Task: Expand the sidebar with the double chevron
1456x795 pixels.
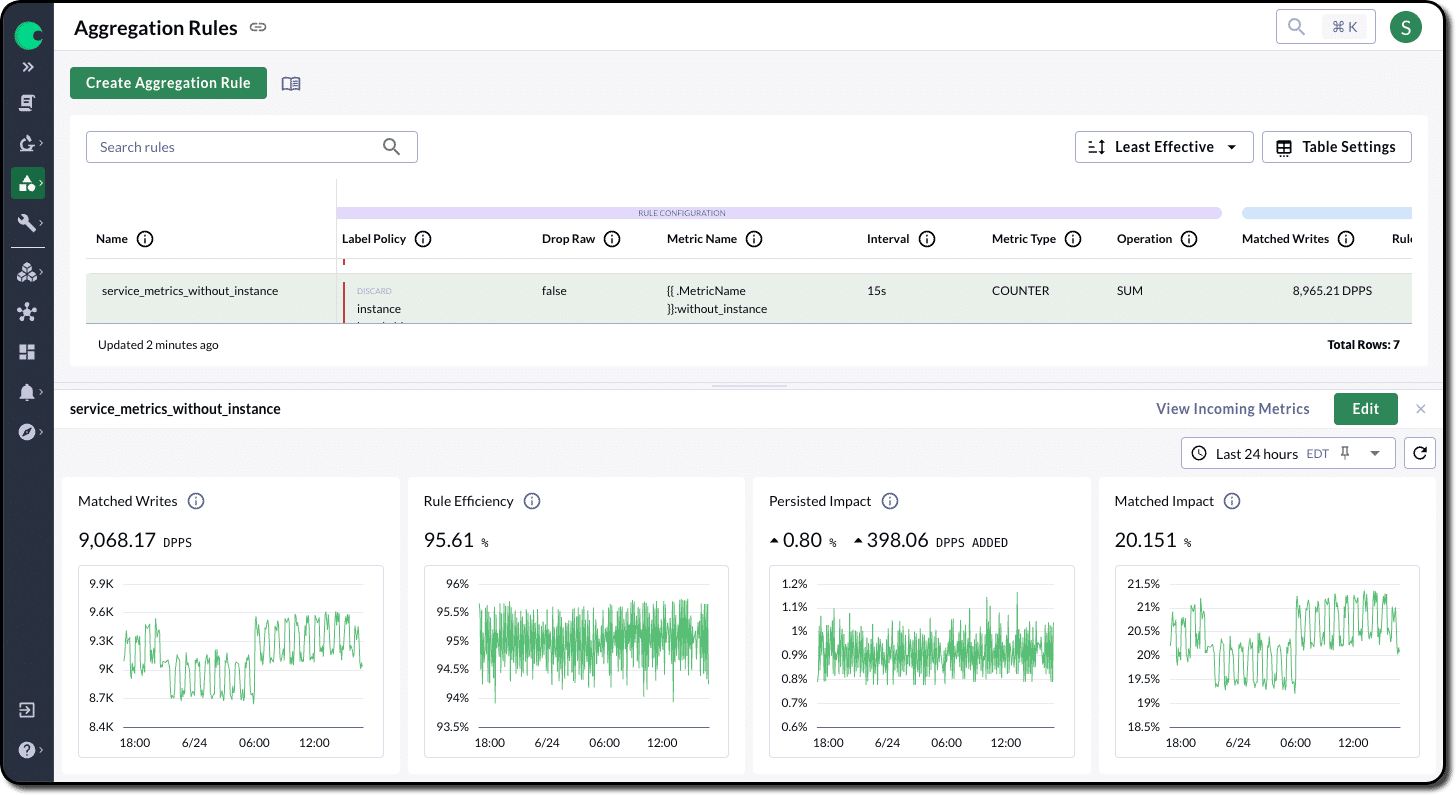Action: [x=28, y=67]
